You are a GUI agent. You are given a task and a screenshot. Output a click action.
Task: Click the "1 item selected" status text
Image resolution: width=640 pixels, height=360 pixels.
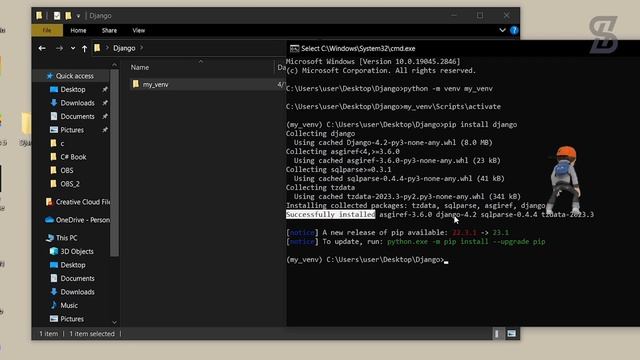coord(92,334)
